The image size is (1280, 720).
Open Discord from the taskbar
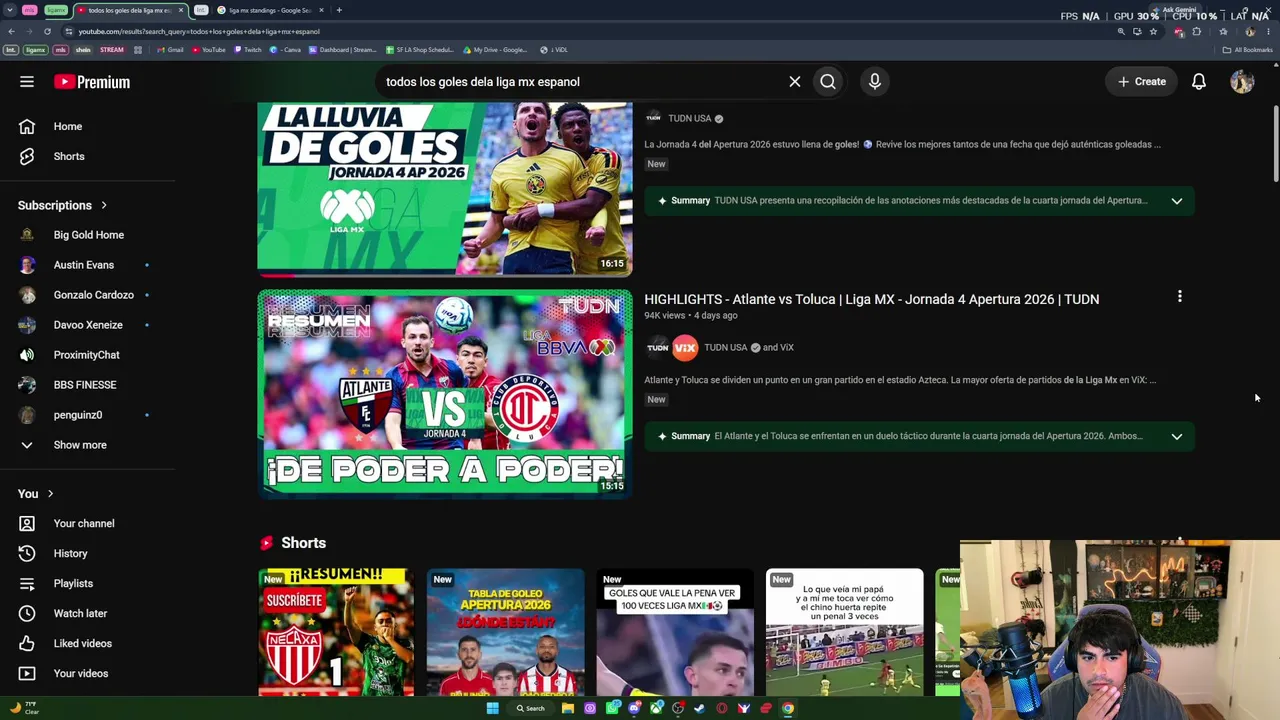click(x=634, y=708)
